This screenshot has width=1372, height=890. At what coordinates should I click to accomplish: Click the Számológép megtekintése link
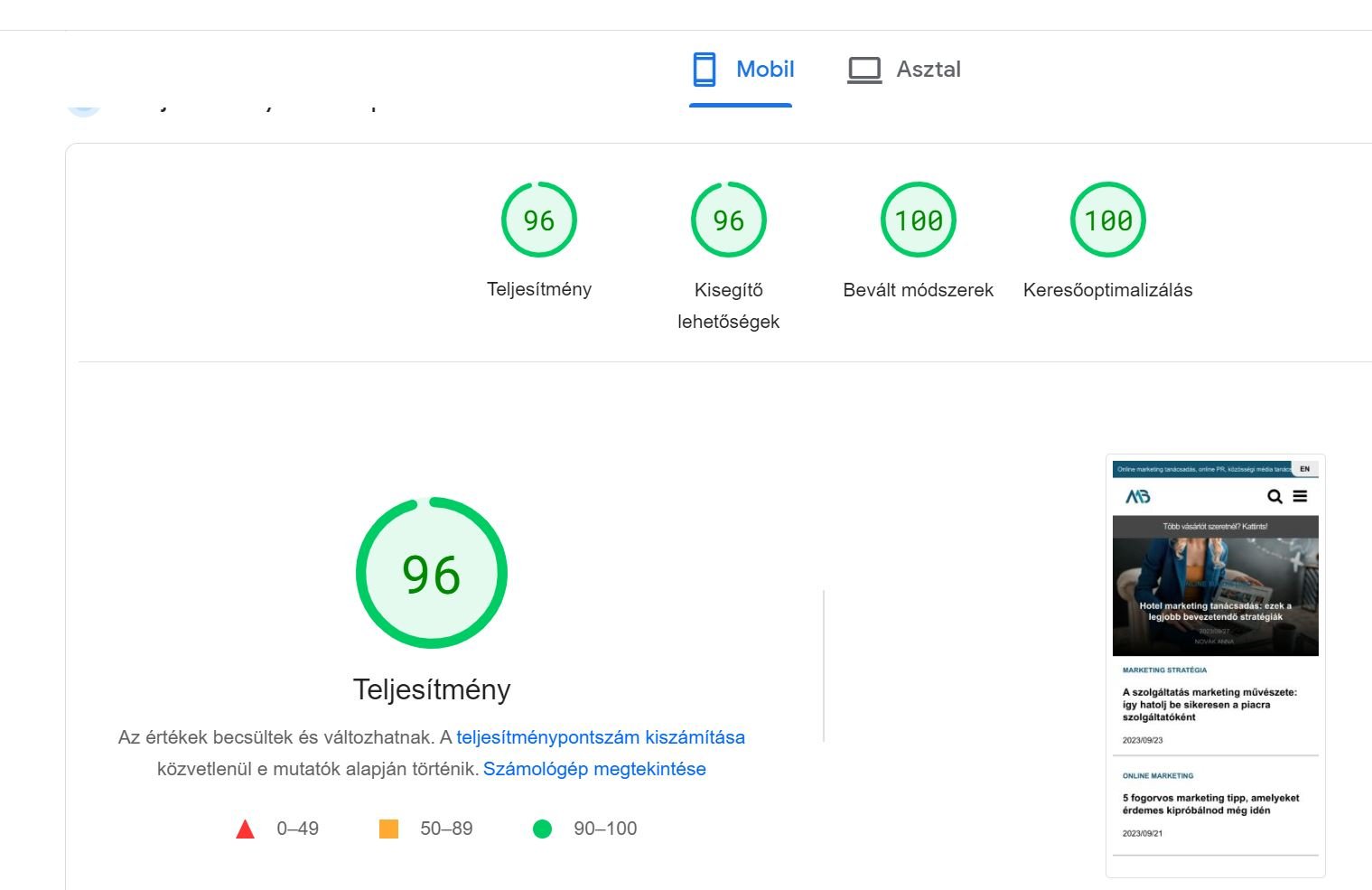coord(594,769)
